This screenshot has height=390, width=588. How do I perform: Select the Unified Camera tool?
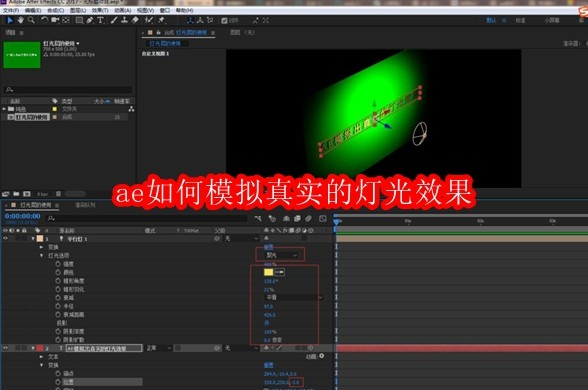(55, 20)
